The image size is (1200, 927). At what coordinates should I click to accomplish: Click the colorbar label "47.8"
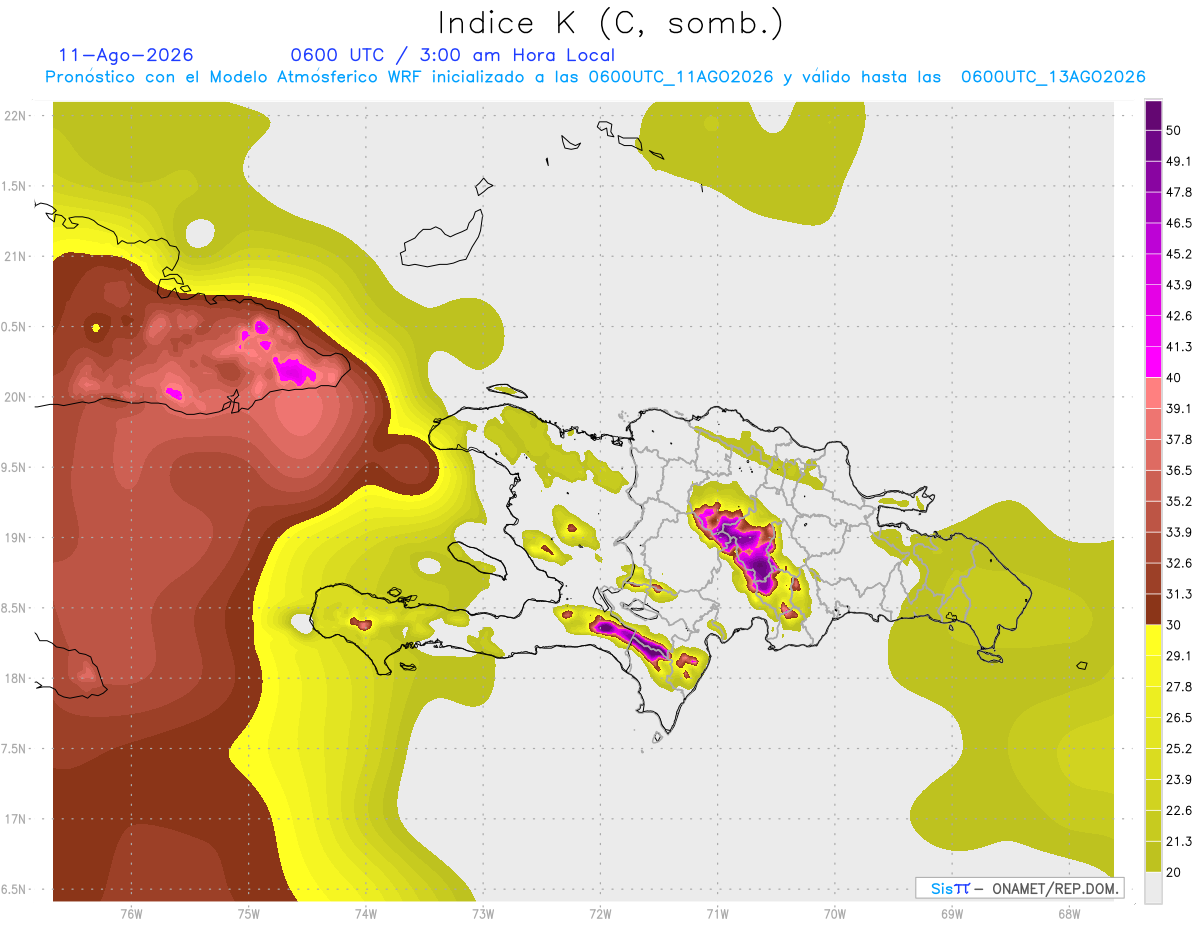coord(1179,192)
